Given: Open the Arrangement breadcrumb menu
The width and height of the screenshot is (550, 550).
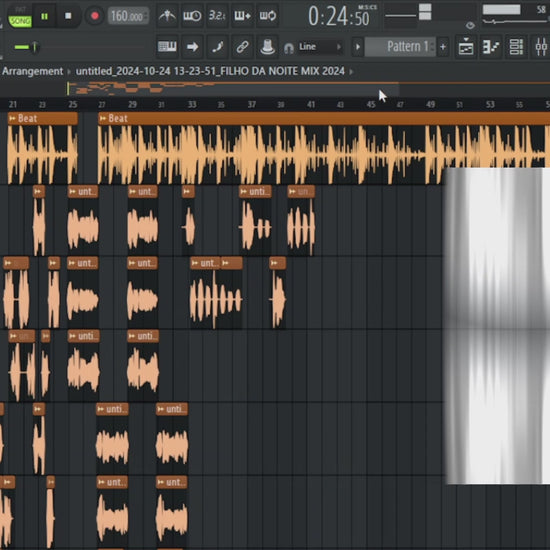Looking at the screenshot, I should click(32, 72).
